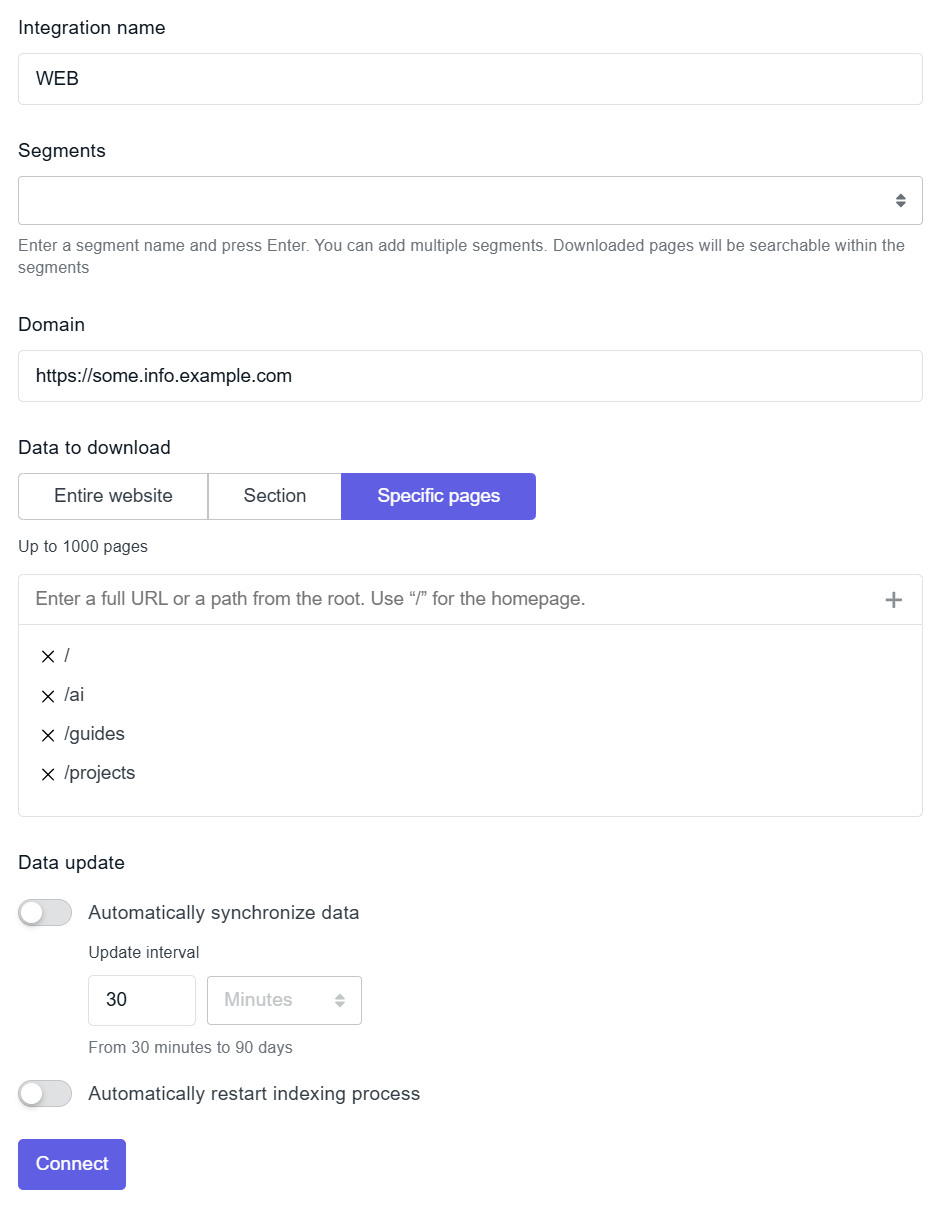The height and width of the screenshot is (1217, 939).
Task: Click the URL or path entry field
Action: point(450,600)
